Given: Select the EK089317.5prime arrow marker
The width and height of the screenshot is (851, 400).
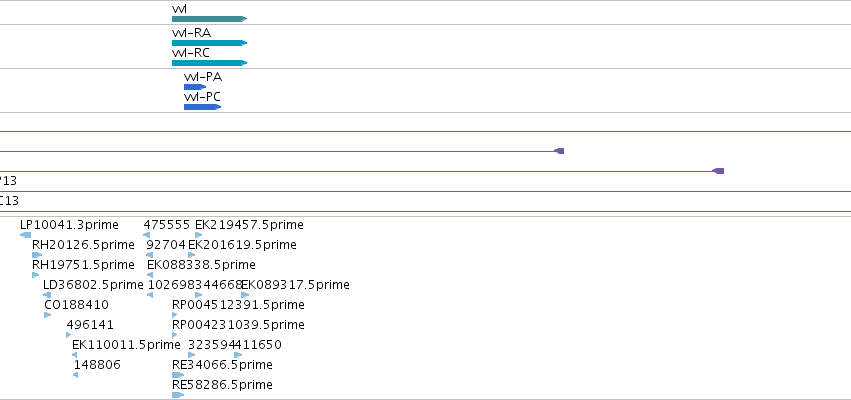Looking at the screenshot, I should click(245, 295).
